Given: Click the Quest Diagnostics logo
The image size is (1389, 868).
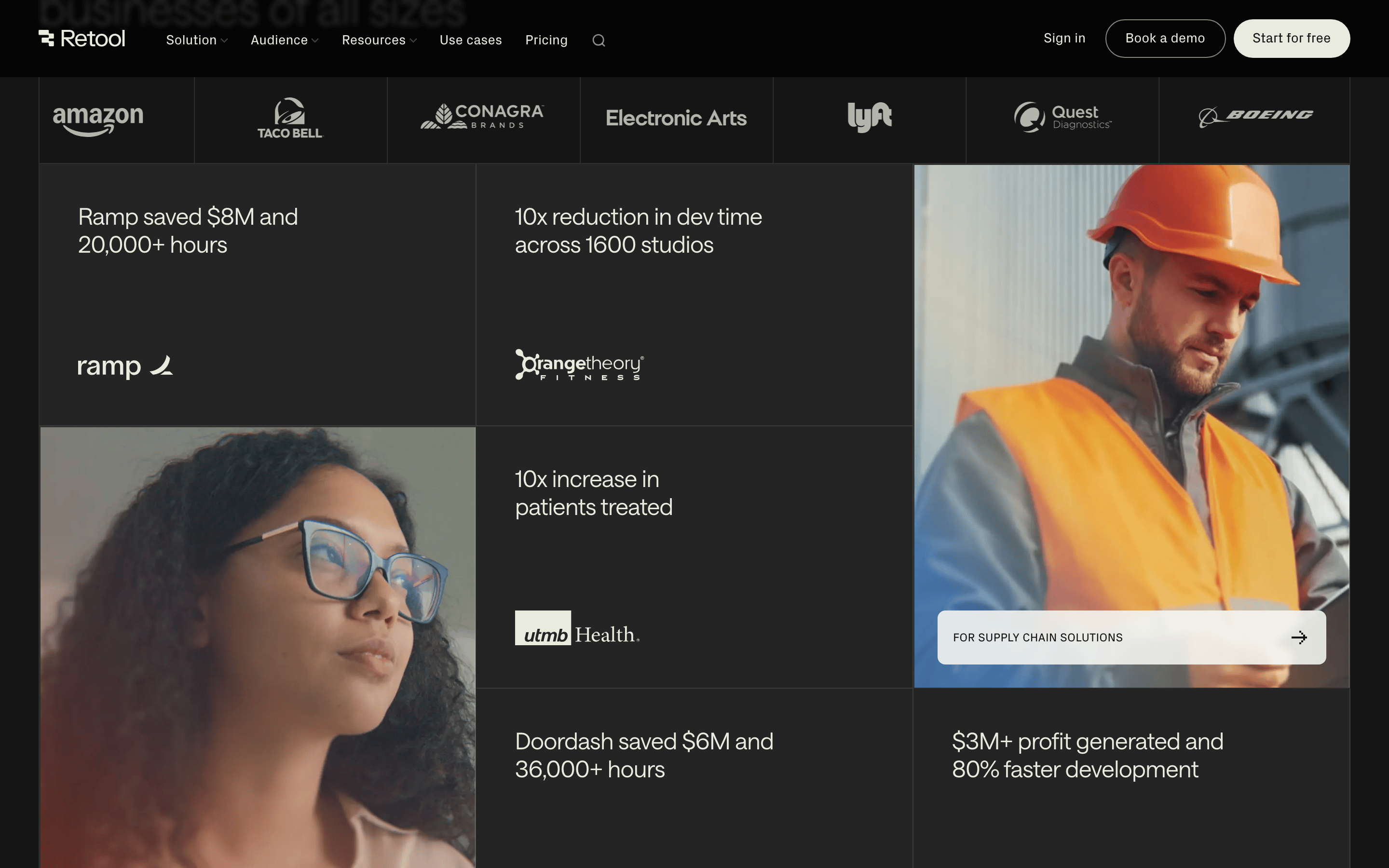Looking at the screenshot, I should coord(1062,117).
